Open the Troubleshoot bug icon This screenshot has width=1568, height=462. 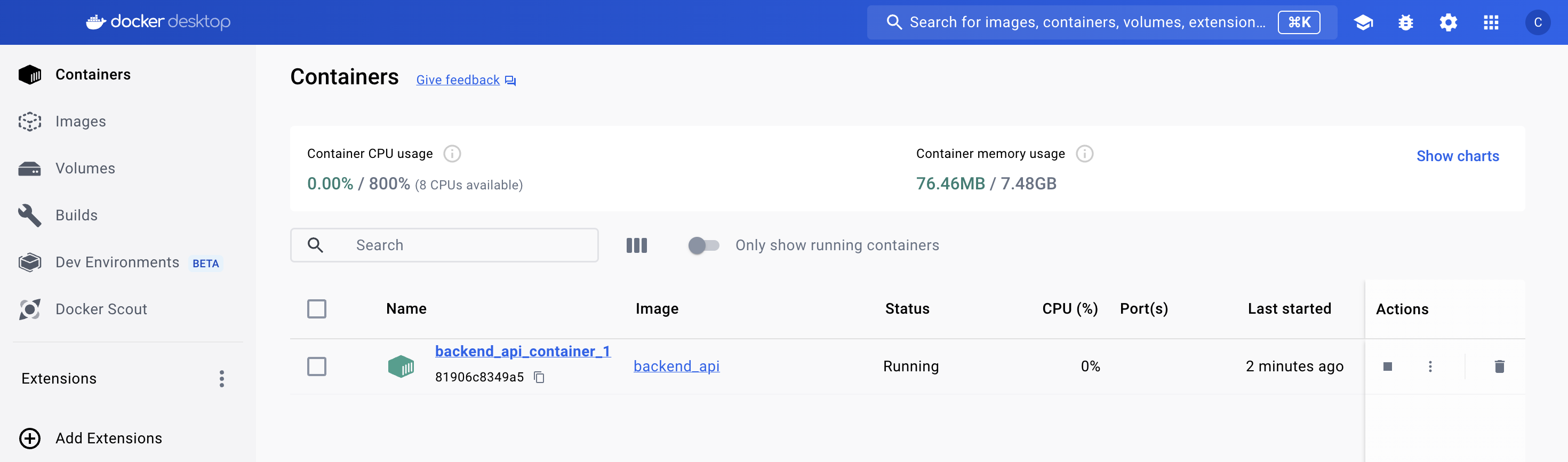(1405, 22)
